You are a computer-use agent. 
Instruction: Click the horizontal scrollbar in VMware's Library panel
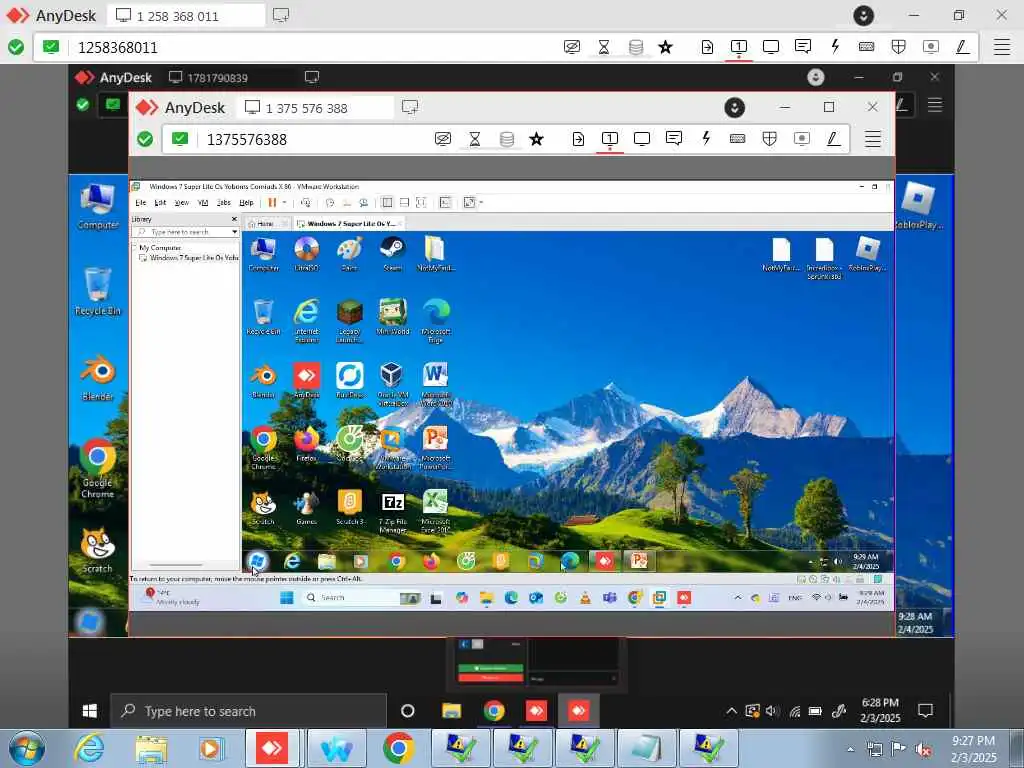click(176, 565)
